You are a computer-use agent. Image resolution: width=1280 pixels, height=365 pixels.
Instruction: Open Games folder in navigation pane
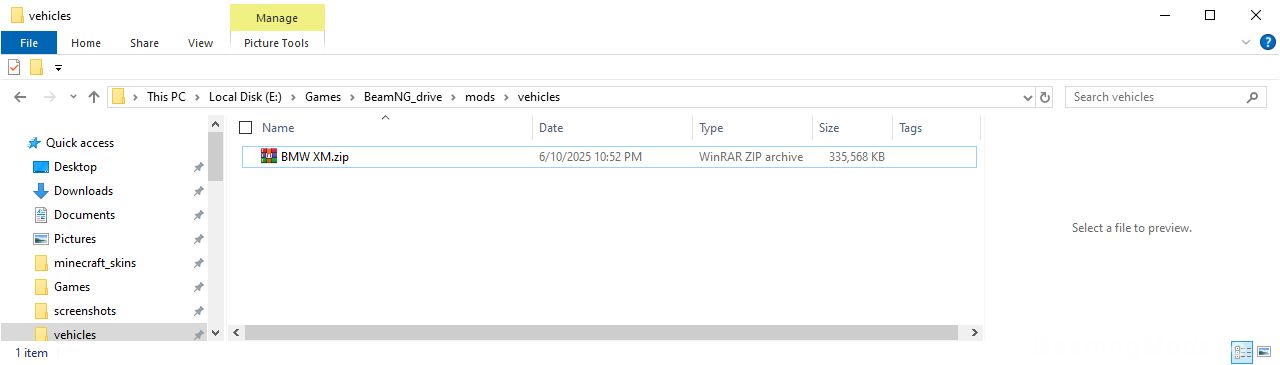coord(72,287)
